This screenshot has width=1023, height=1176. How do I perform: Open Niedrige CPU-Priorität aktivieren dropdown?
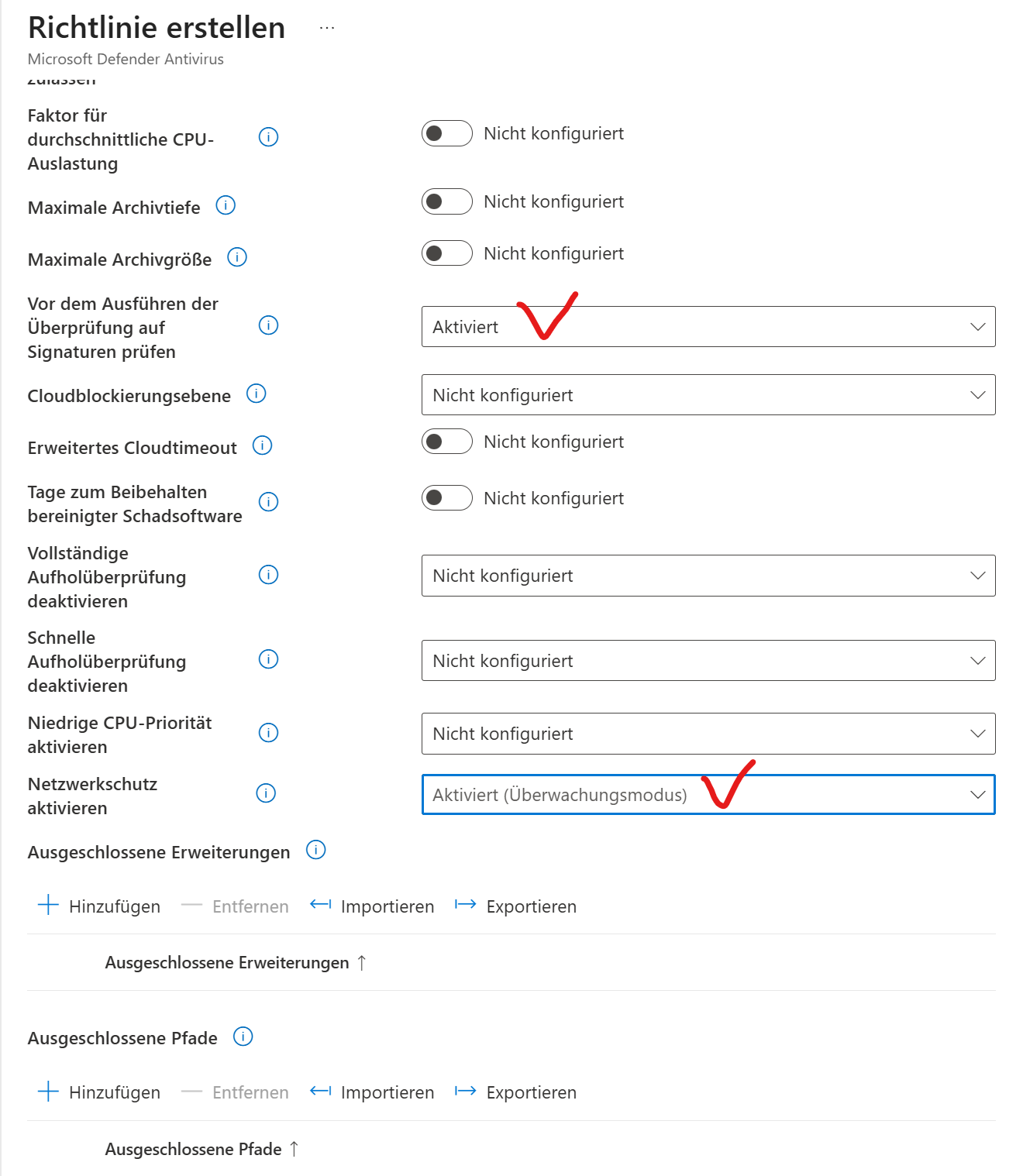click(708, 734)
